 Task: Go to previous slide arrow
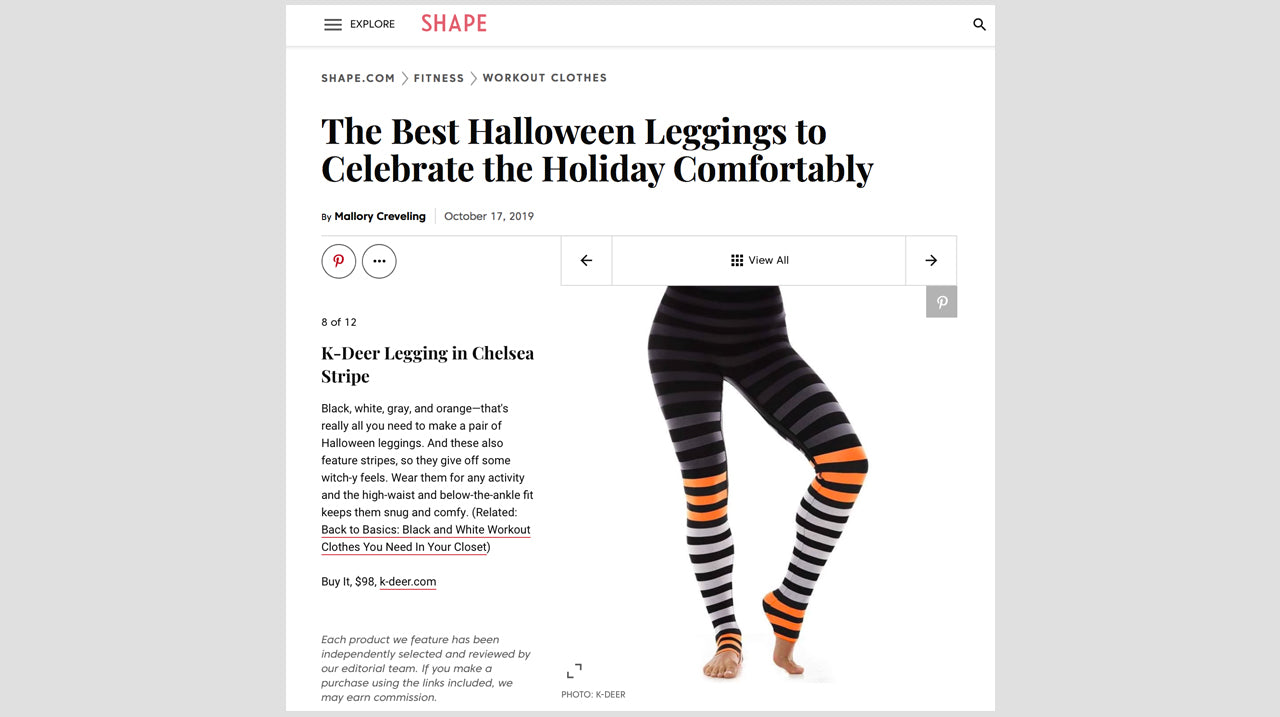(x=586, y=260)
